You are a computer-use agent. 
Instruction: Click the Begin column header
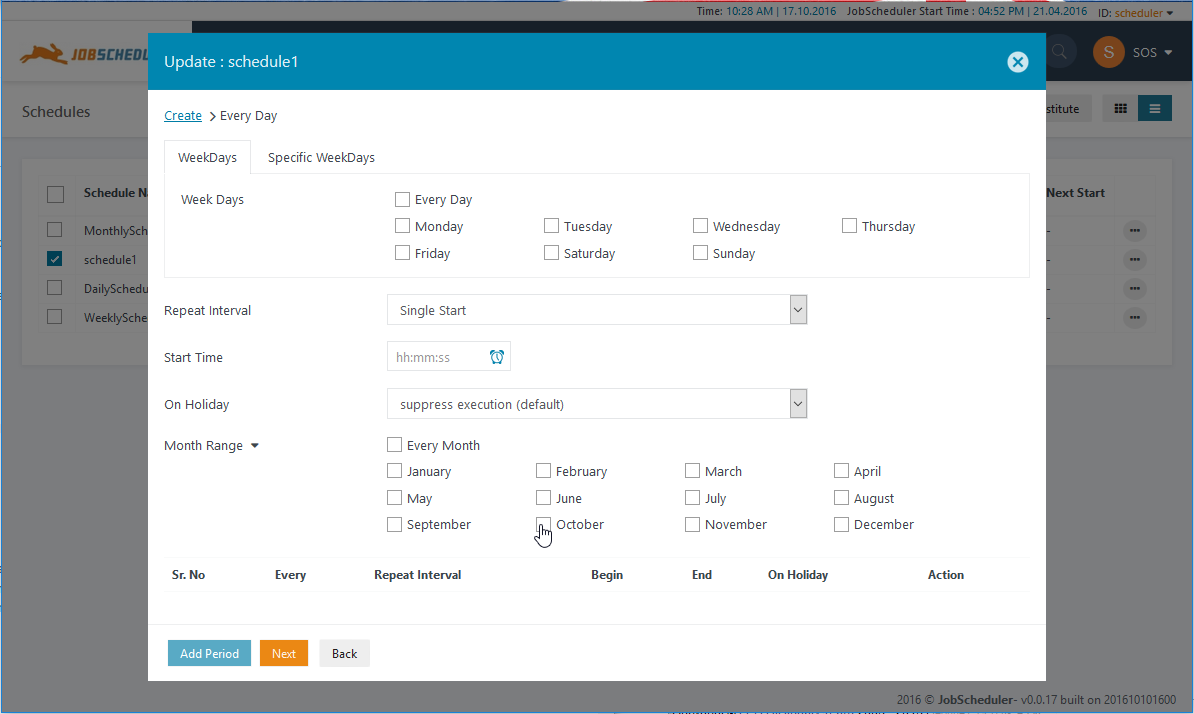tap(607, 575)
